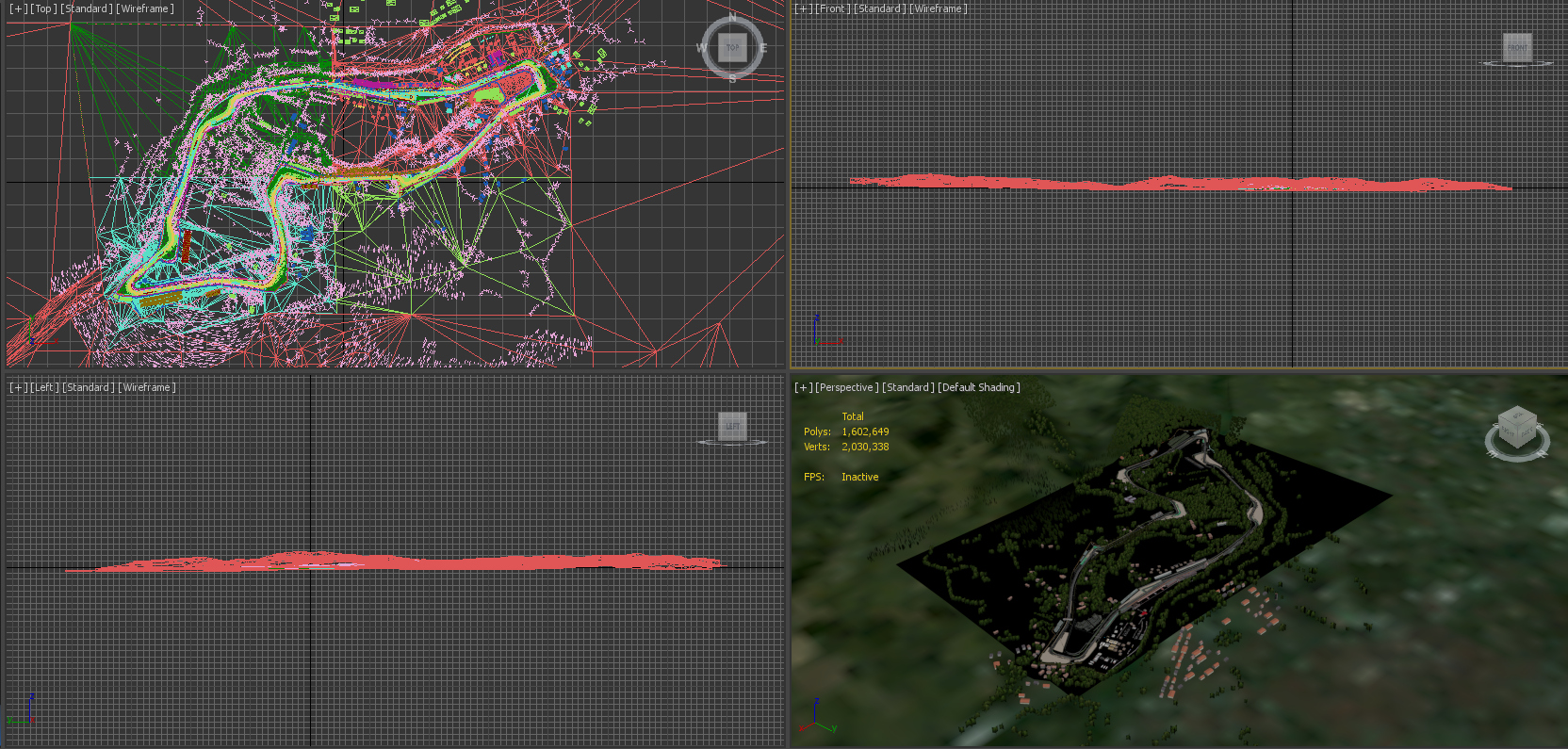Open the [Top] point-of-view menu label
The image size is (1568, 749).
pyautogui.click(x=43, y=8)
